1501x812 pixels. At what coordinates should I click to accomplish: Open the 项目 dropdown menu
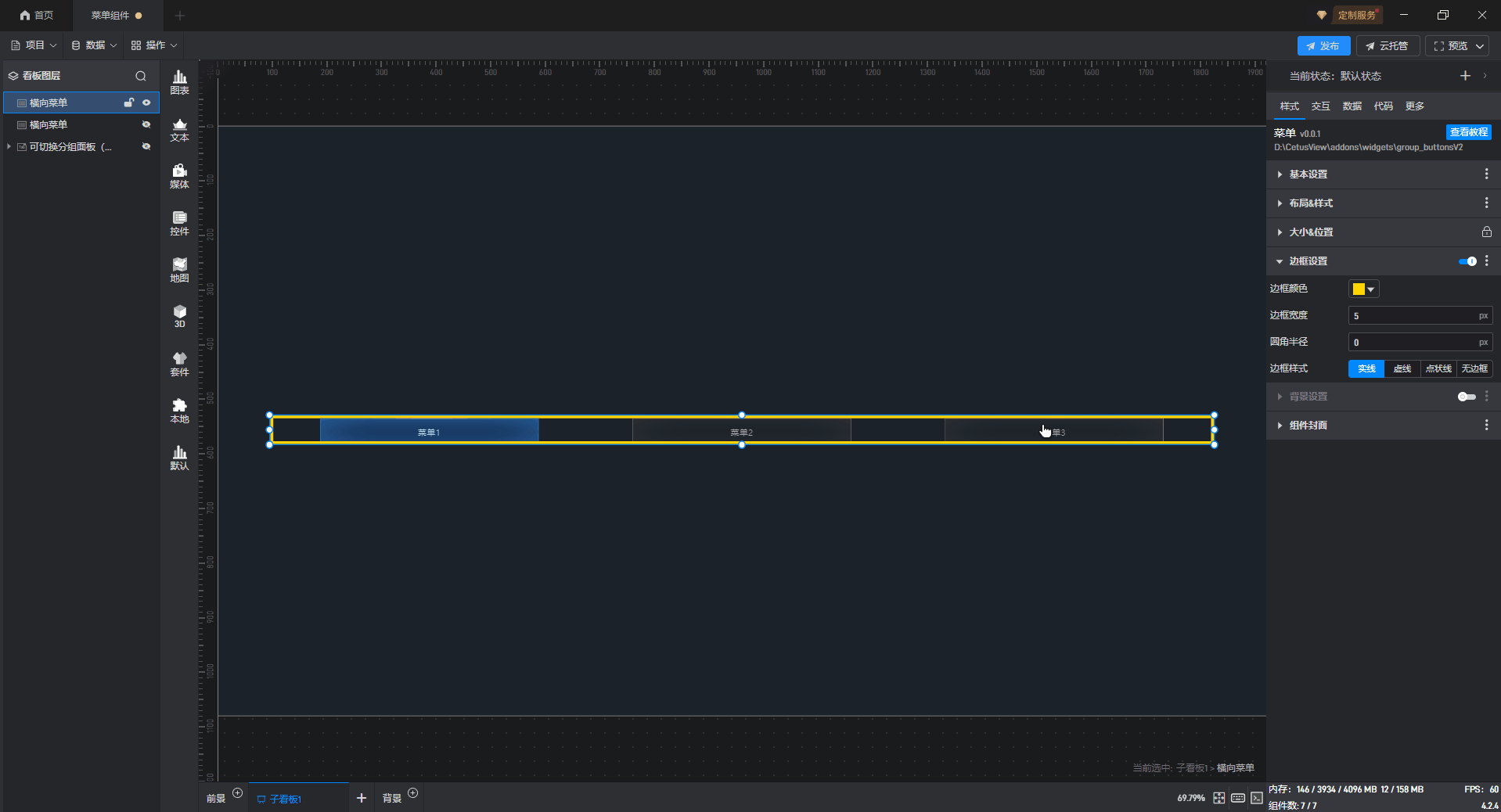(x=34, y=45)
